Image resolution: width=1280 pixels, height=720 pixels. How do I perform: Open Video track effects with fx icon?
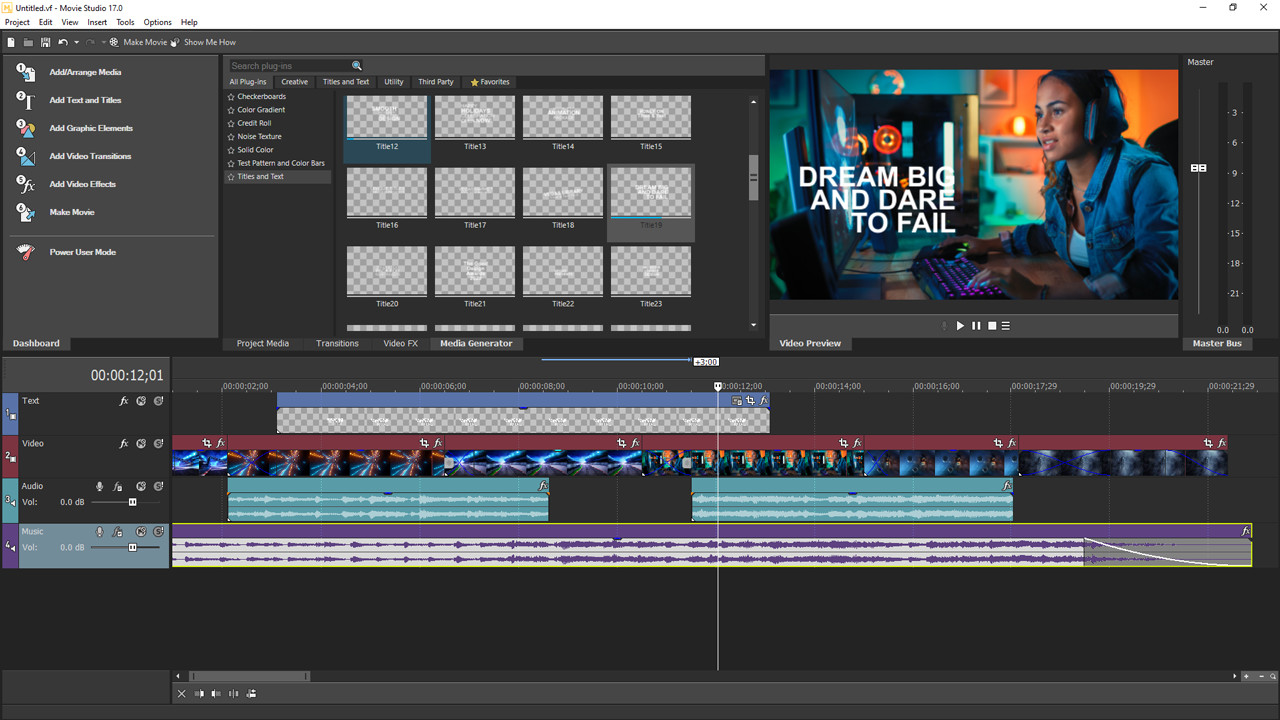click(x=124, y=443)
